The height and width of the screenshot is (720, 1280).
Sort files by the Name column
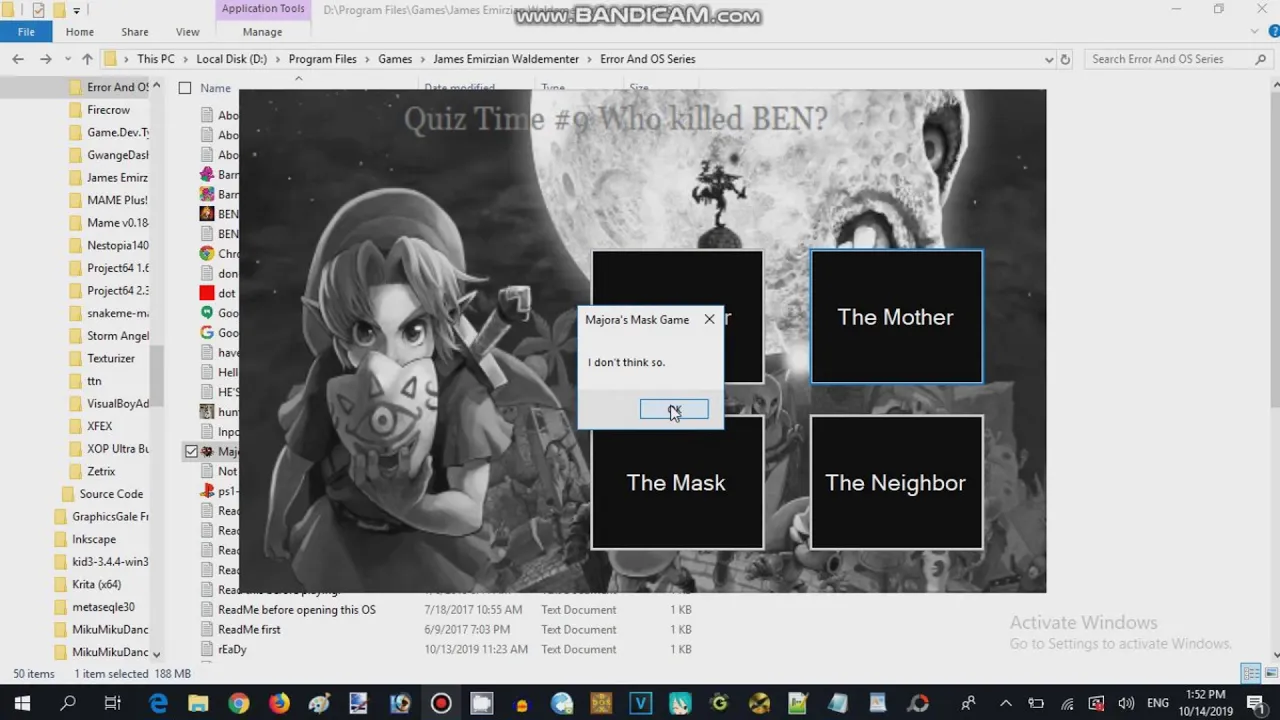215,88
